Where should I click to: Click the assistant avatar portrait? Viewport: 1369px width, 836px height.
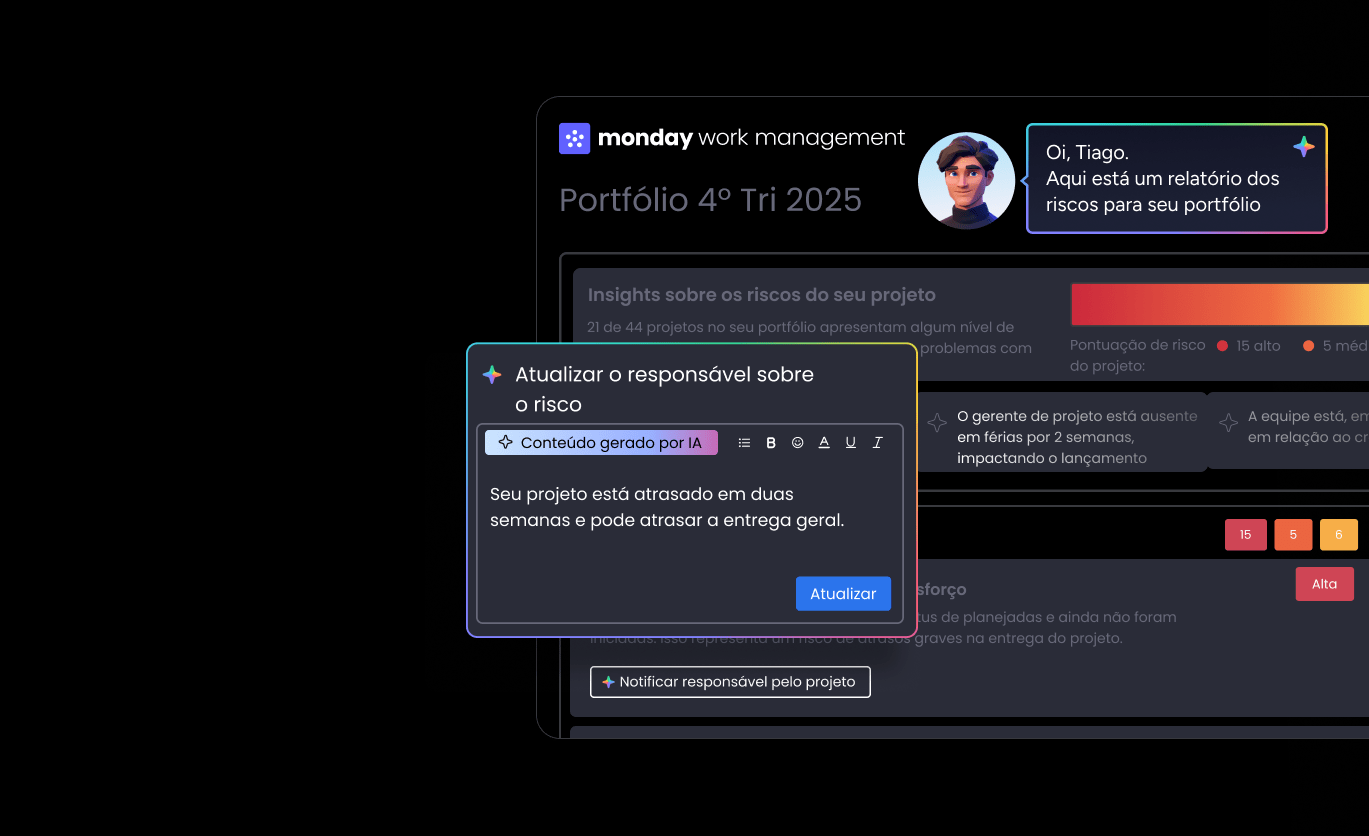(x=966, y=181)
